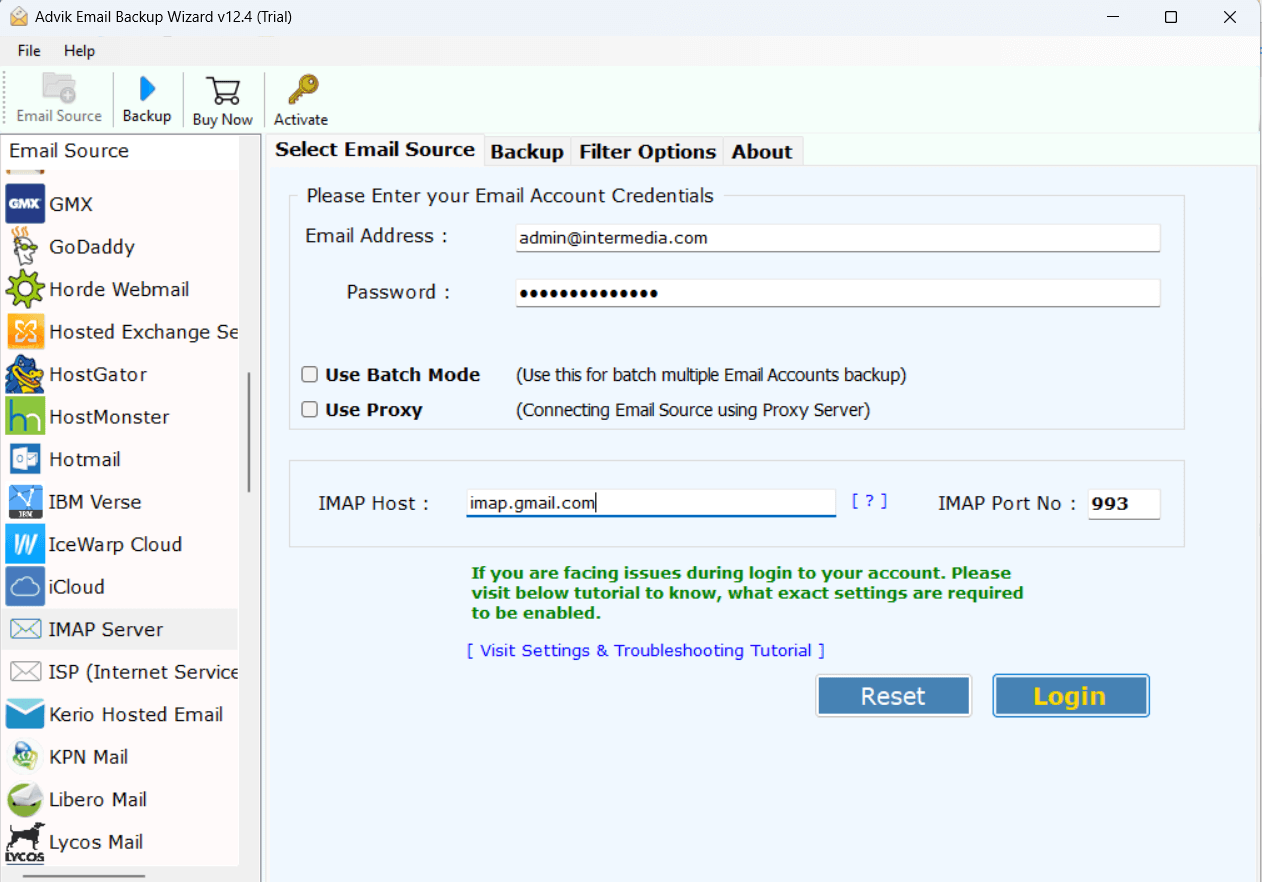Select the HostGator alligator icon

pos(25,374)
